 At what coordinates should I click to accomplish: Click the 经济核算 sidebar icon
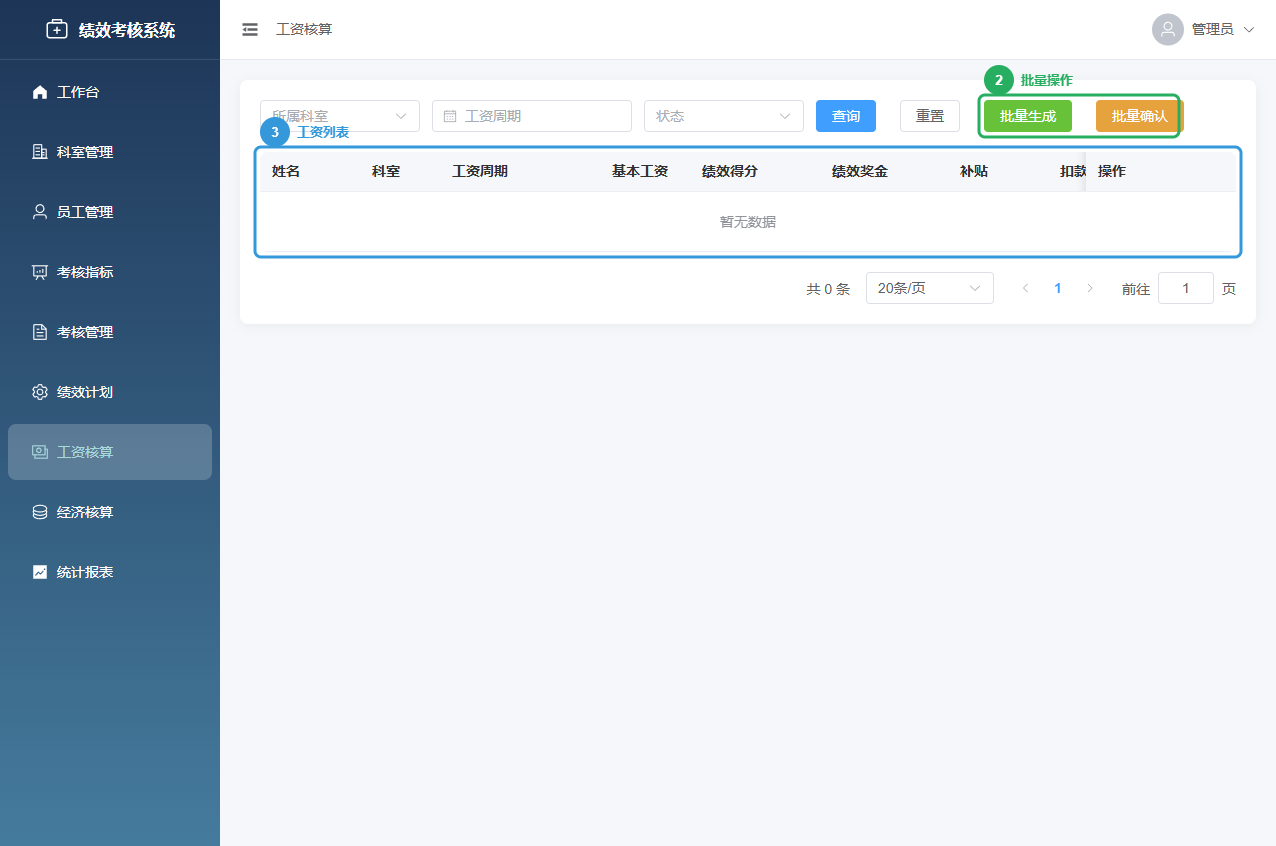click(40, 511)
